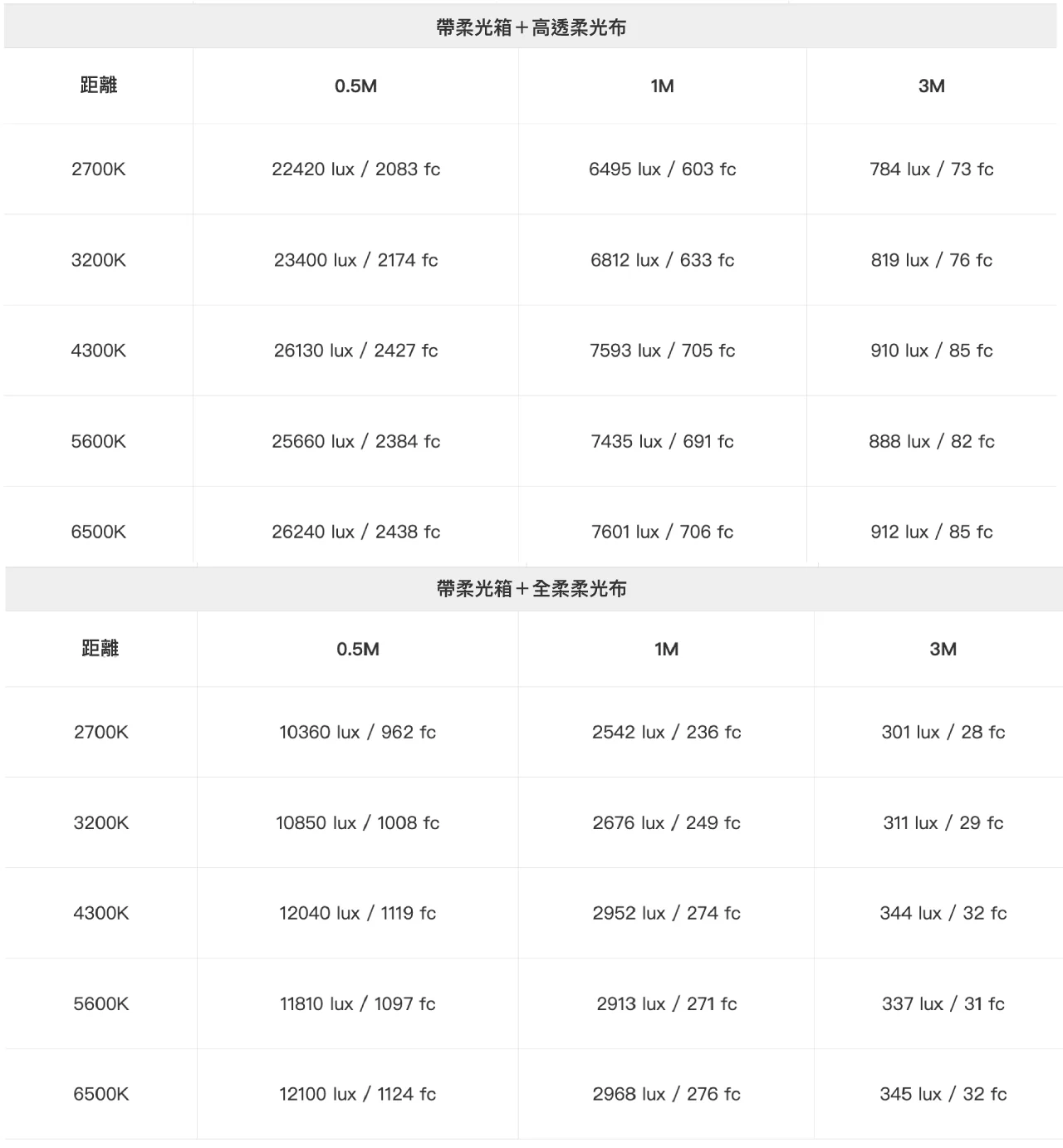Click the 2968 lux / 276 fc cell
The width and height of the screenshot is (1063, 1148).
point(666,1094)
